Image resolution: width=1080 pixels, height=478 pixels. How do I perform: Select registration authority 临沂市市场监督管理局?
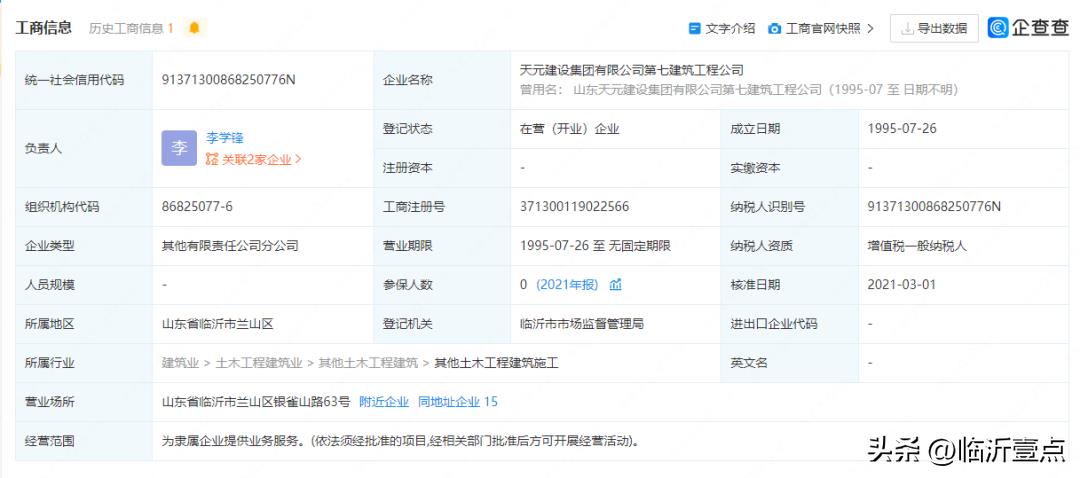tap(582, 324)
